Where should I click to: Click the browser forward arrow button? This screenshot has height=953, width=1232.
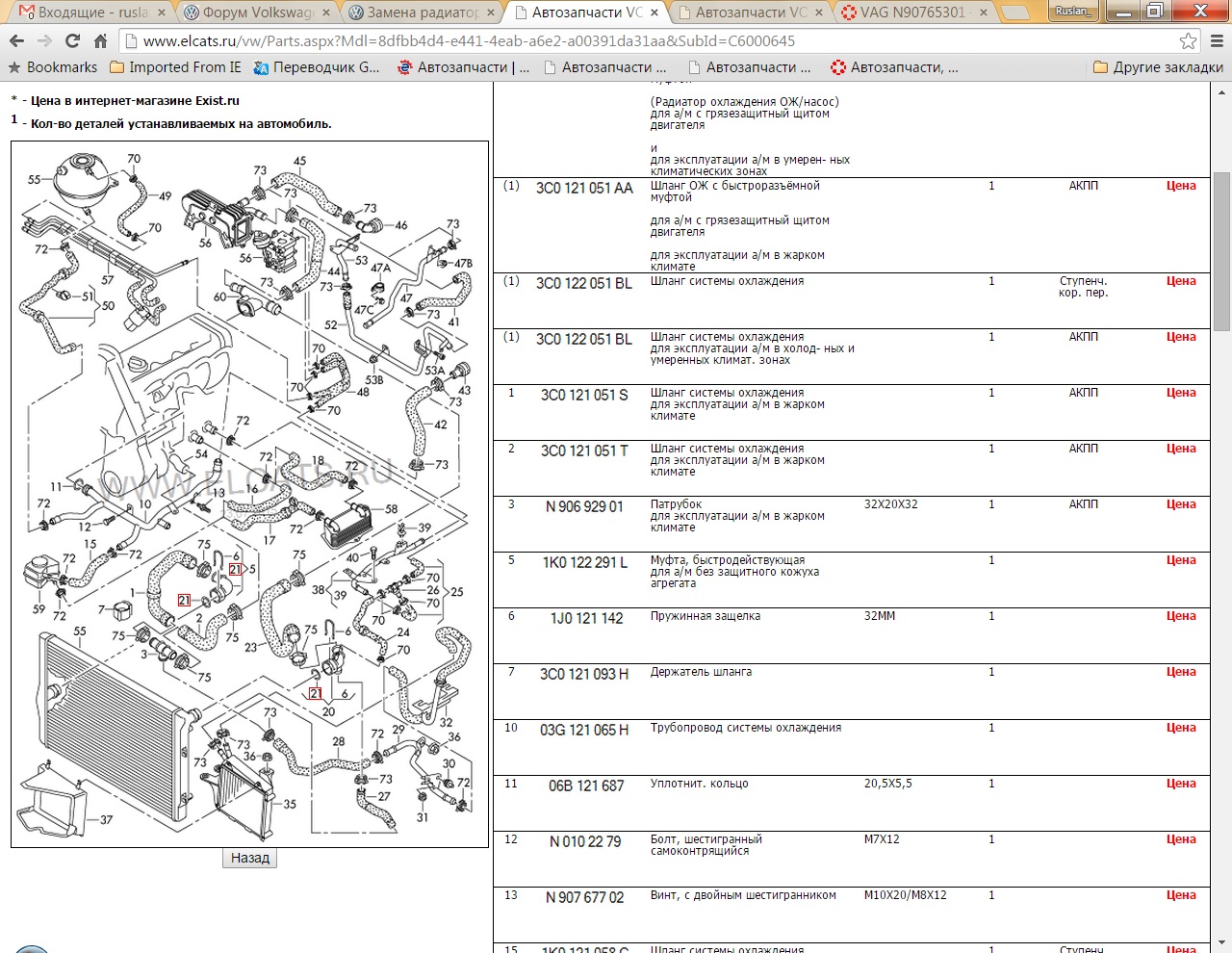[44, 41]
